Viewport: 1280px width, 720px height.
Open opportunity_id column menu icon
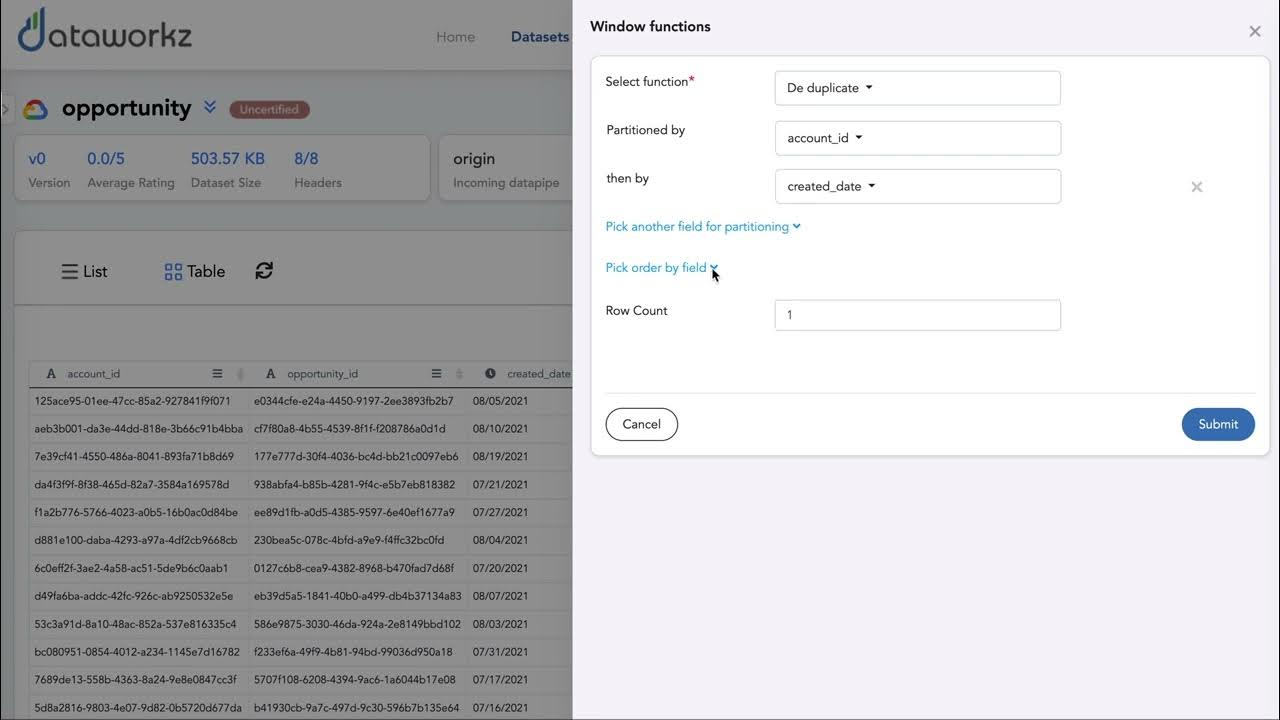point(436,374)
